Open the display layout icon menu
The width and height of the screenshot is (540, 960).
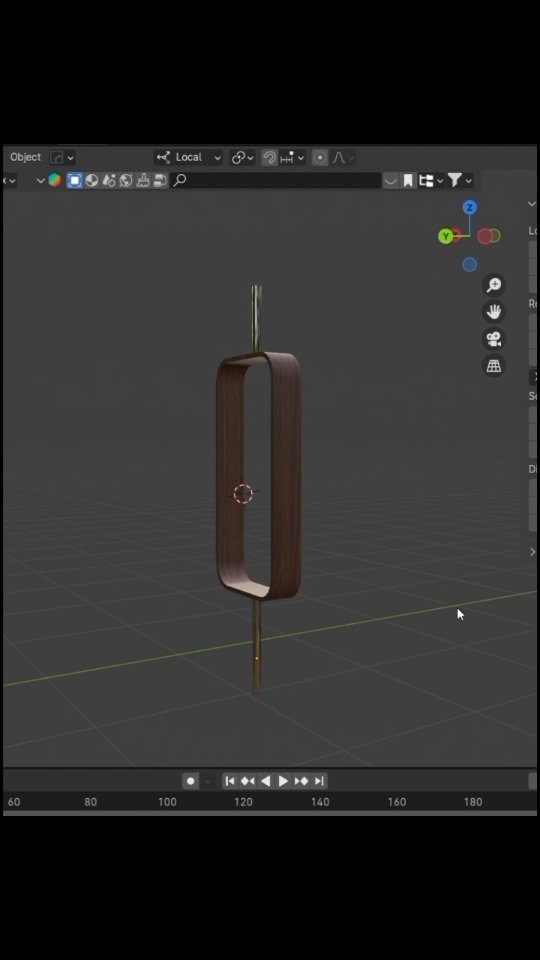point(430,181)
